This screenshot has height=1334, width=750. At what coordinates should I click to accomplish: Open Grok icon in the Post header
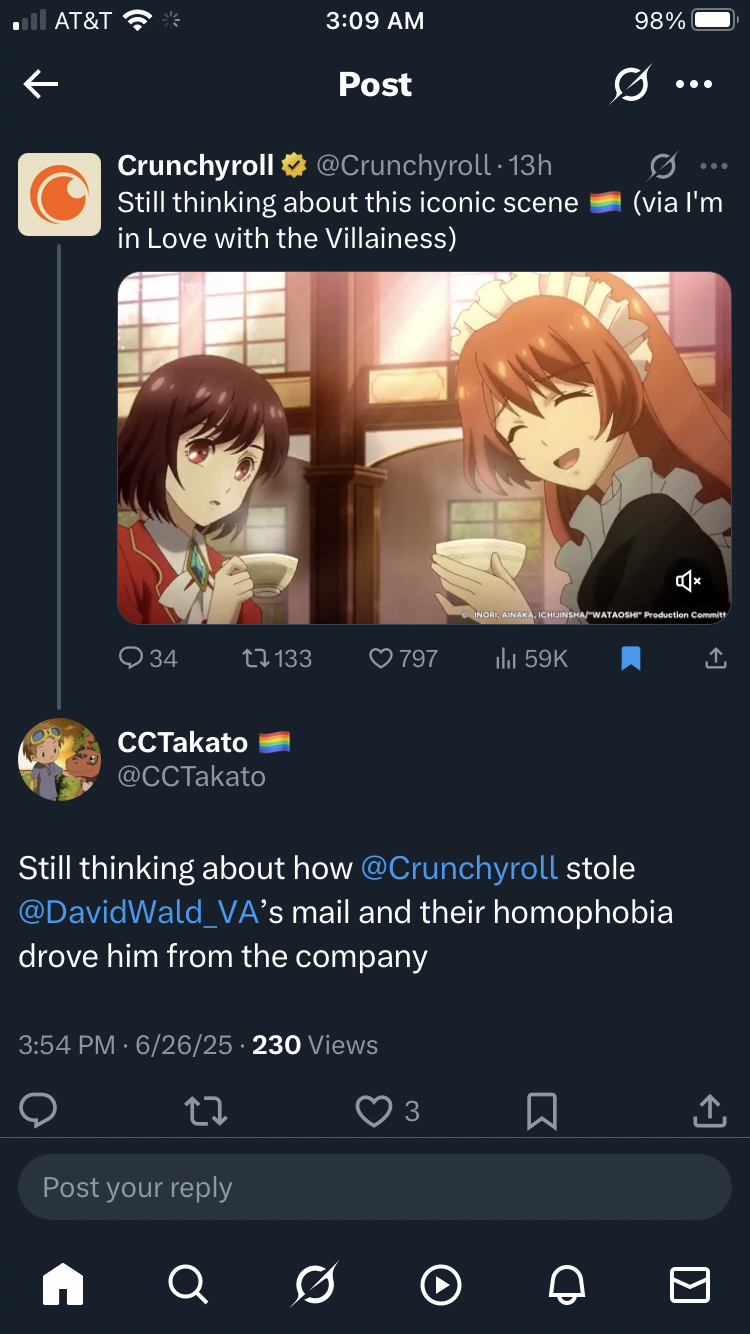point(631,85)
